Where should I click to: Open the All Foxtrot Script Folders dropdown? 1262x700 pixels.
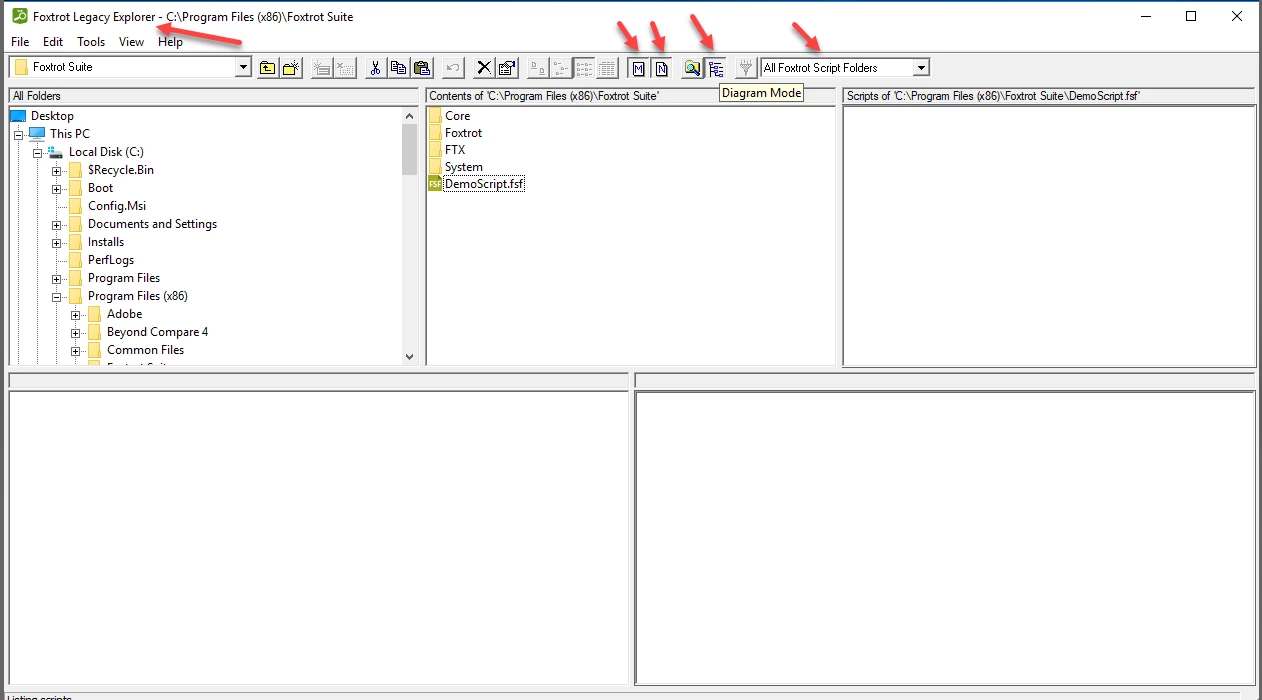click(x=921, y=68)
